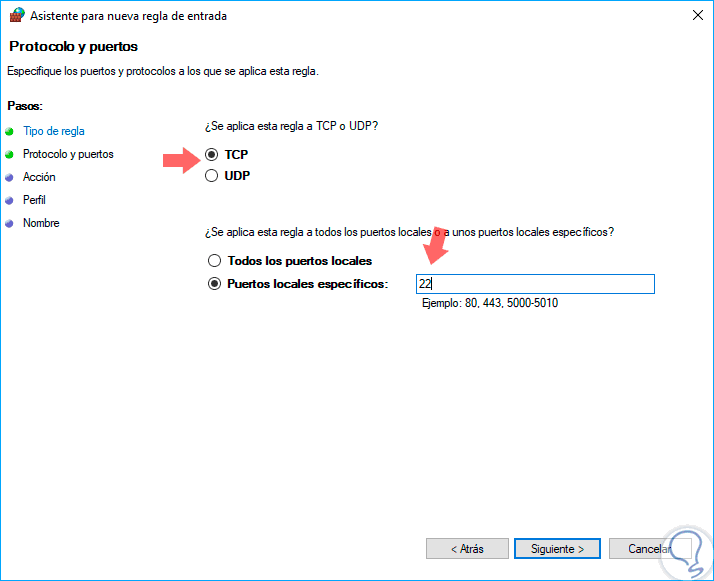Go to the Tipo de regla step
Viewport: 714px width, 581px height.
point(54,131)
